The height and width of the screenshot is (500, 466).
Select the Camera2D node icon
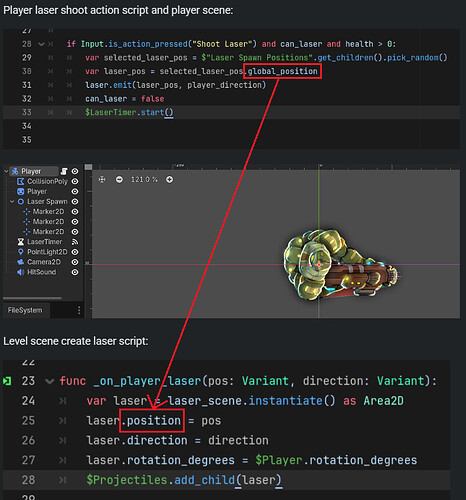pyautogui.click(x=21, y=262)
